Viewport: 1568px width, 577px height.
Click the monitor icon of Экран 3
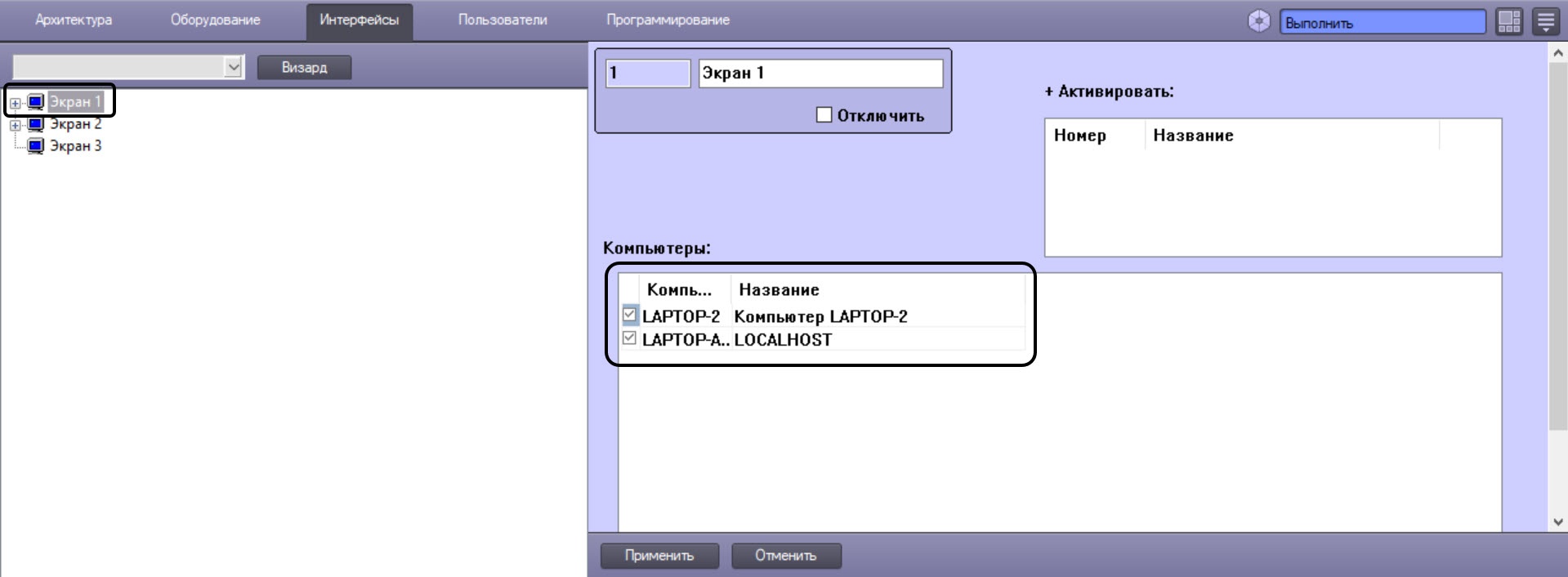click(x=36, y=146)
